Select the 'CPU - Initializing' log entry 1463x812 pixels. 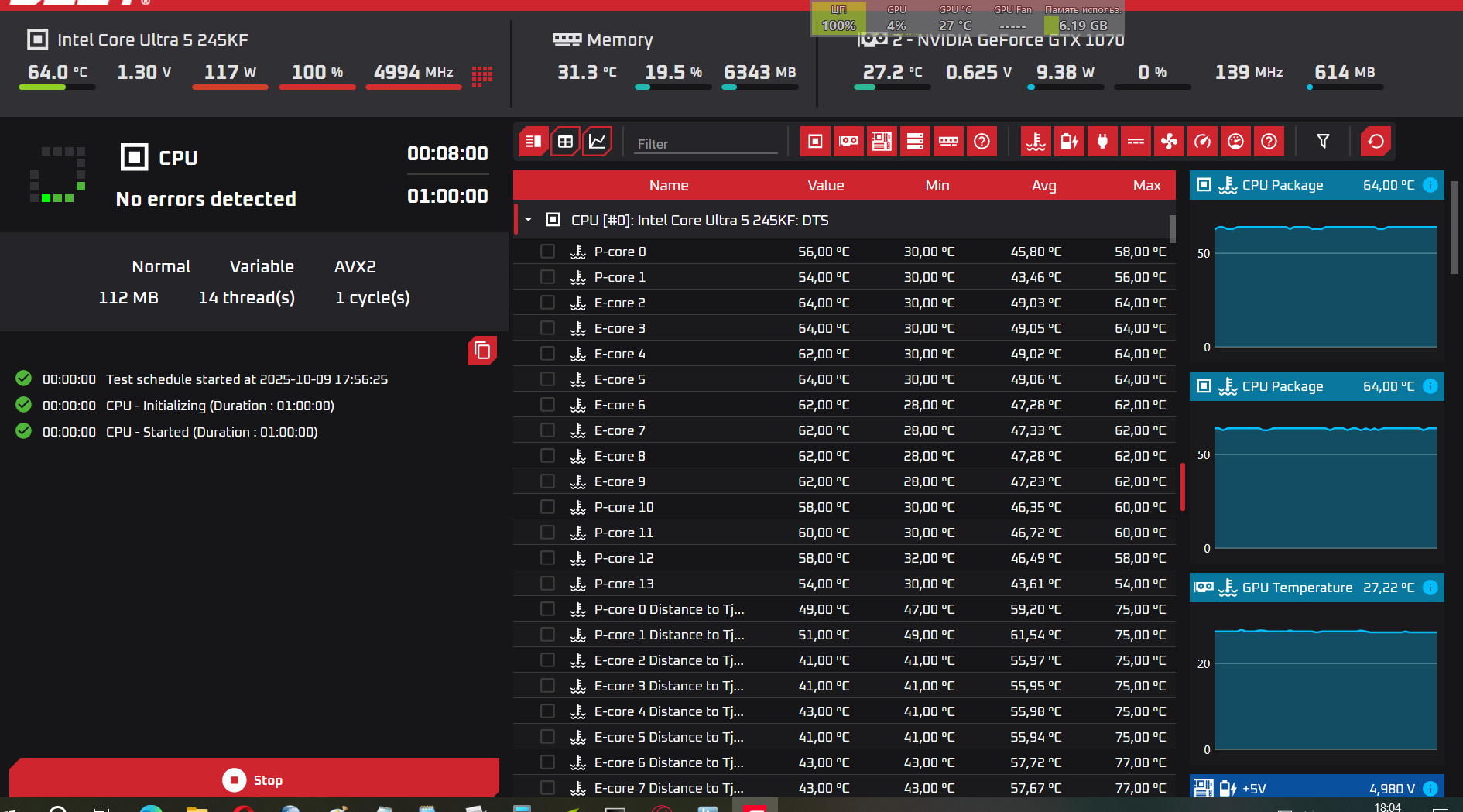(x=220, y=406)
